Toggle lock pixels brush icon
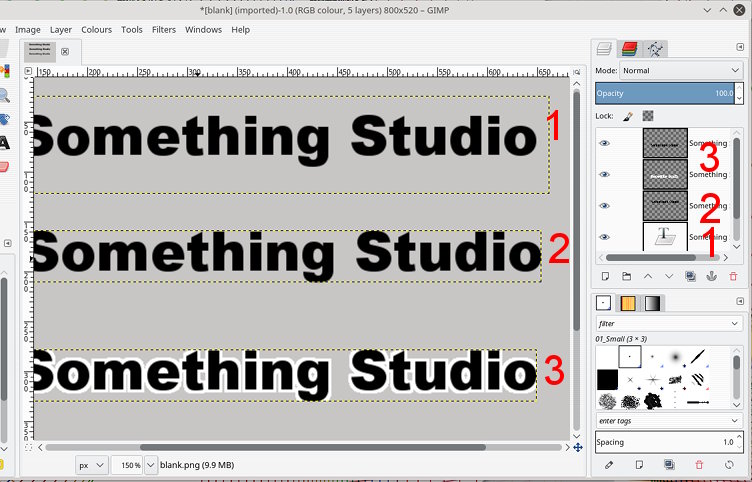 tap(628, 116)
